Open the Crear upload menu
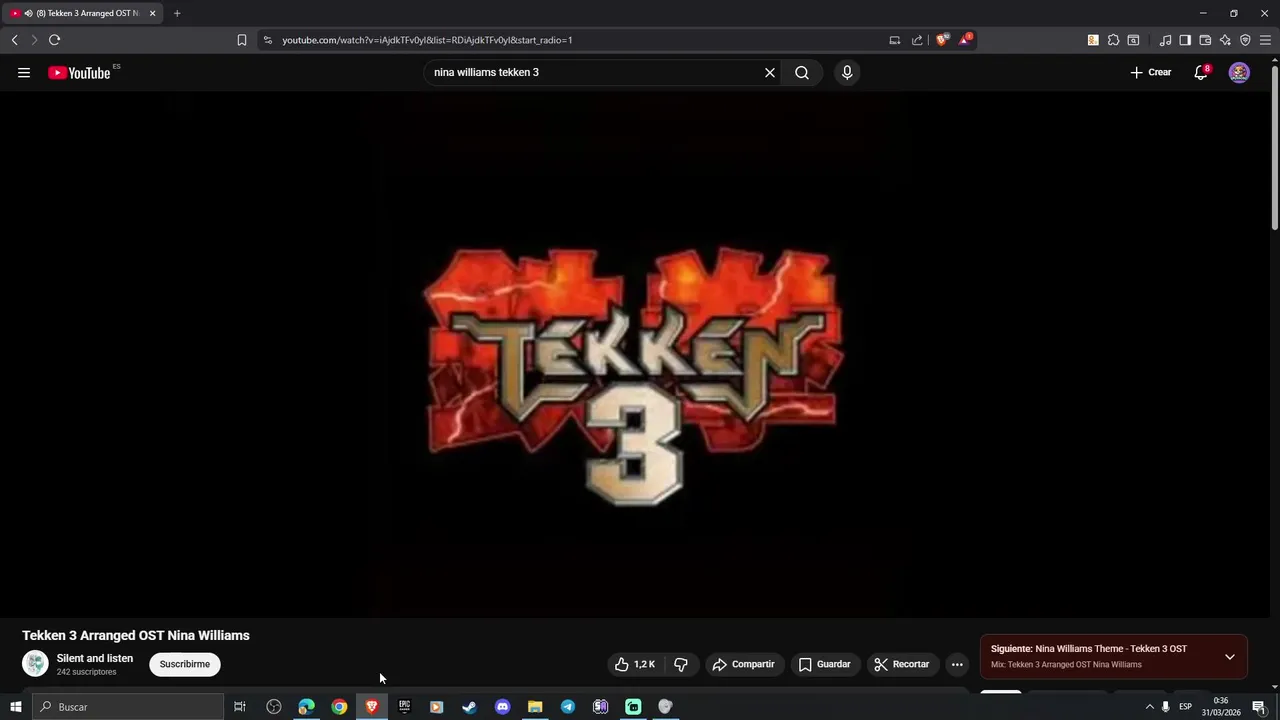 pyautogui.click(x=1151, y=72)
